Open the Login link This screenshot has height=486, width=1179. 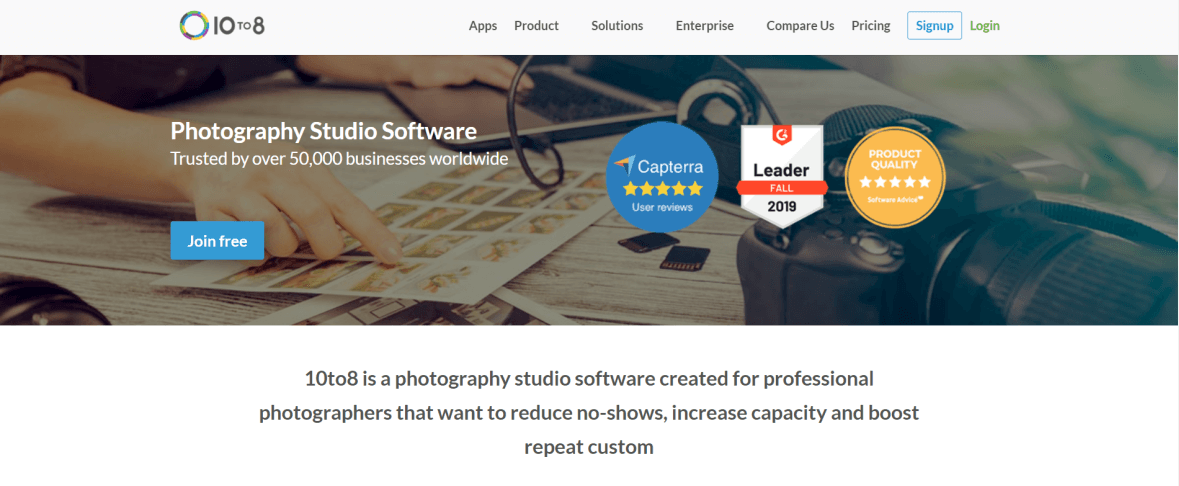[x=984, y=26]
